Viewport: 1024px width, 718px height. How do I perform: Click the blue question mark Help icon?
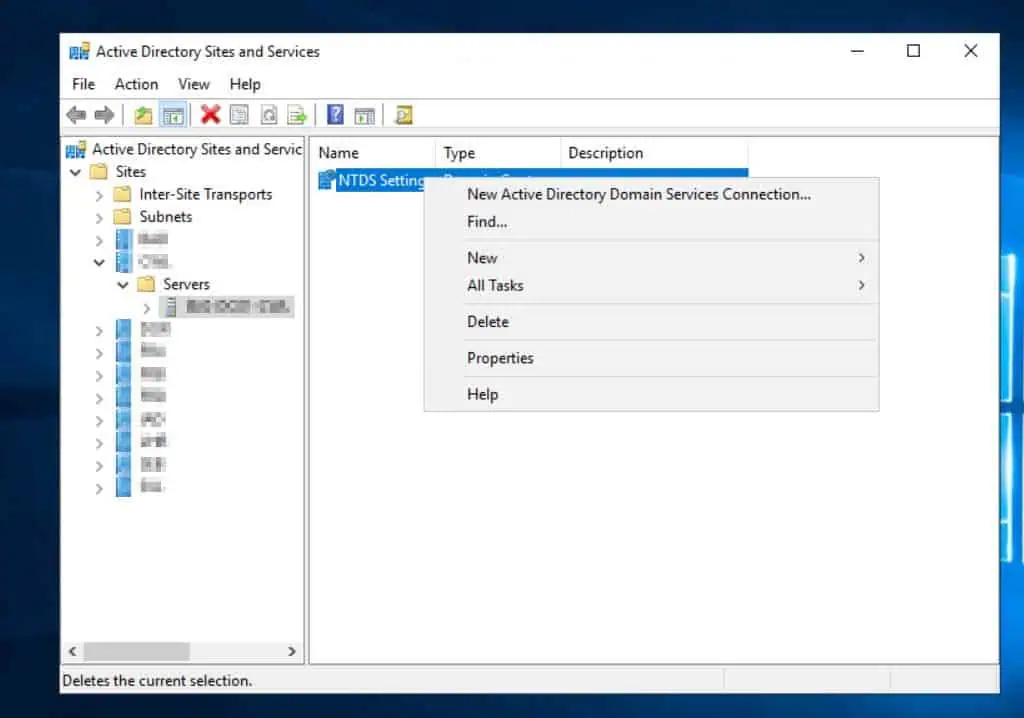(335, 115)
